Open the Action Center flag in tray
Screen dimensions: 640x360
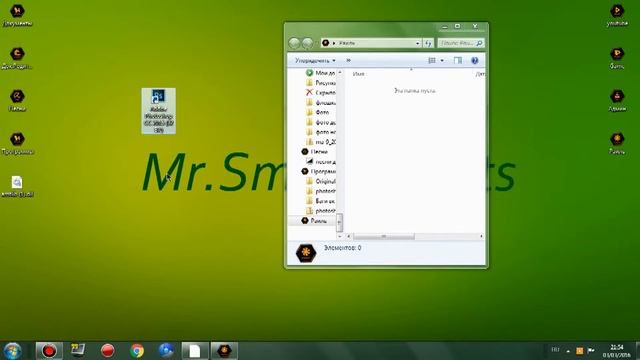[x=591, y=350]
